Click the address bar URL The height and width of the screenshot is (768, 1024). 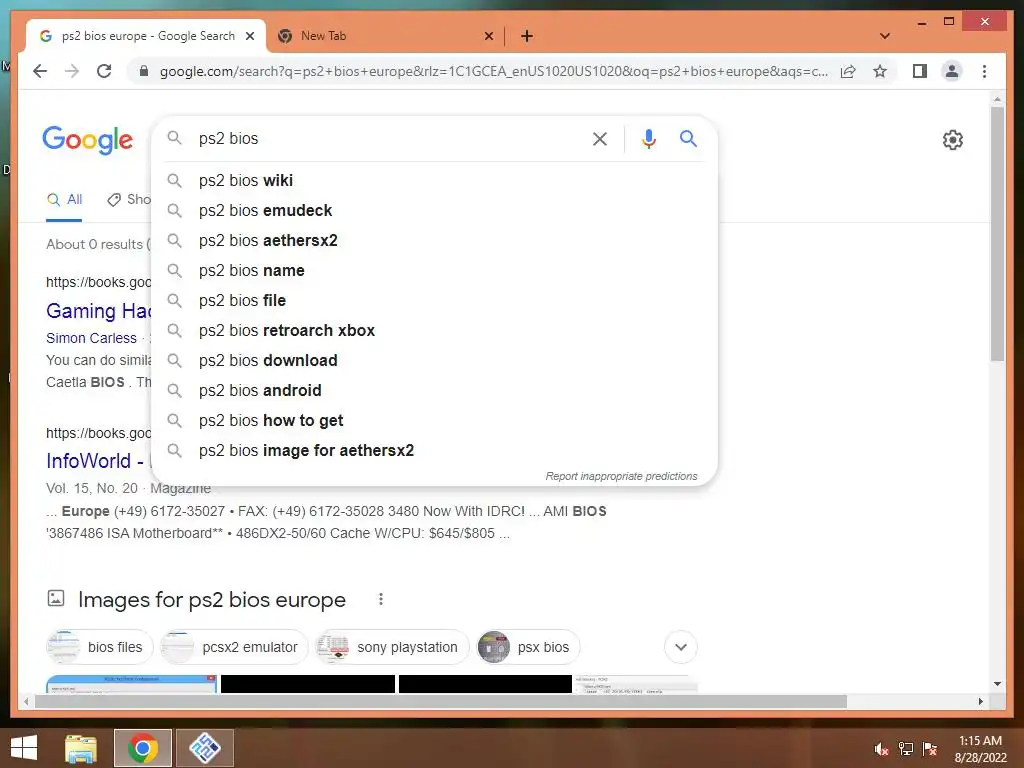493,71
